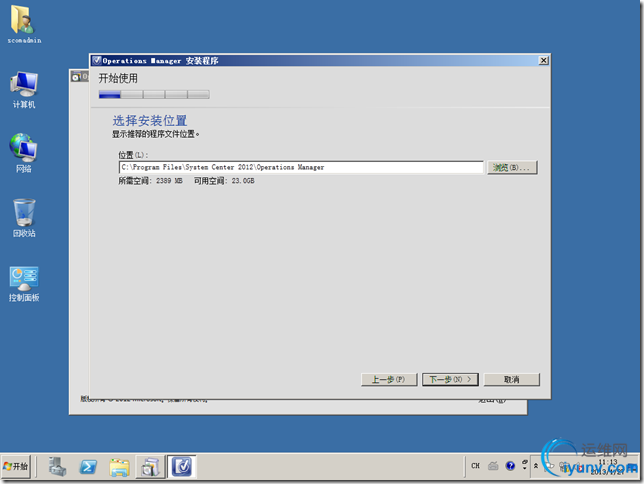Click the 取消 cancel button
This screenshot has height=484, width=644.
(512, 379)
